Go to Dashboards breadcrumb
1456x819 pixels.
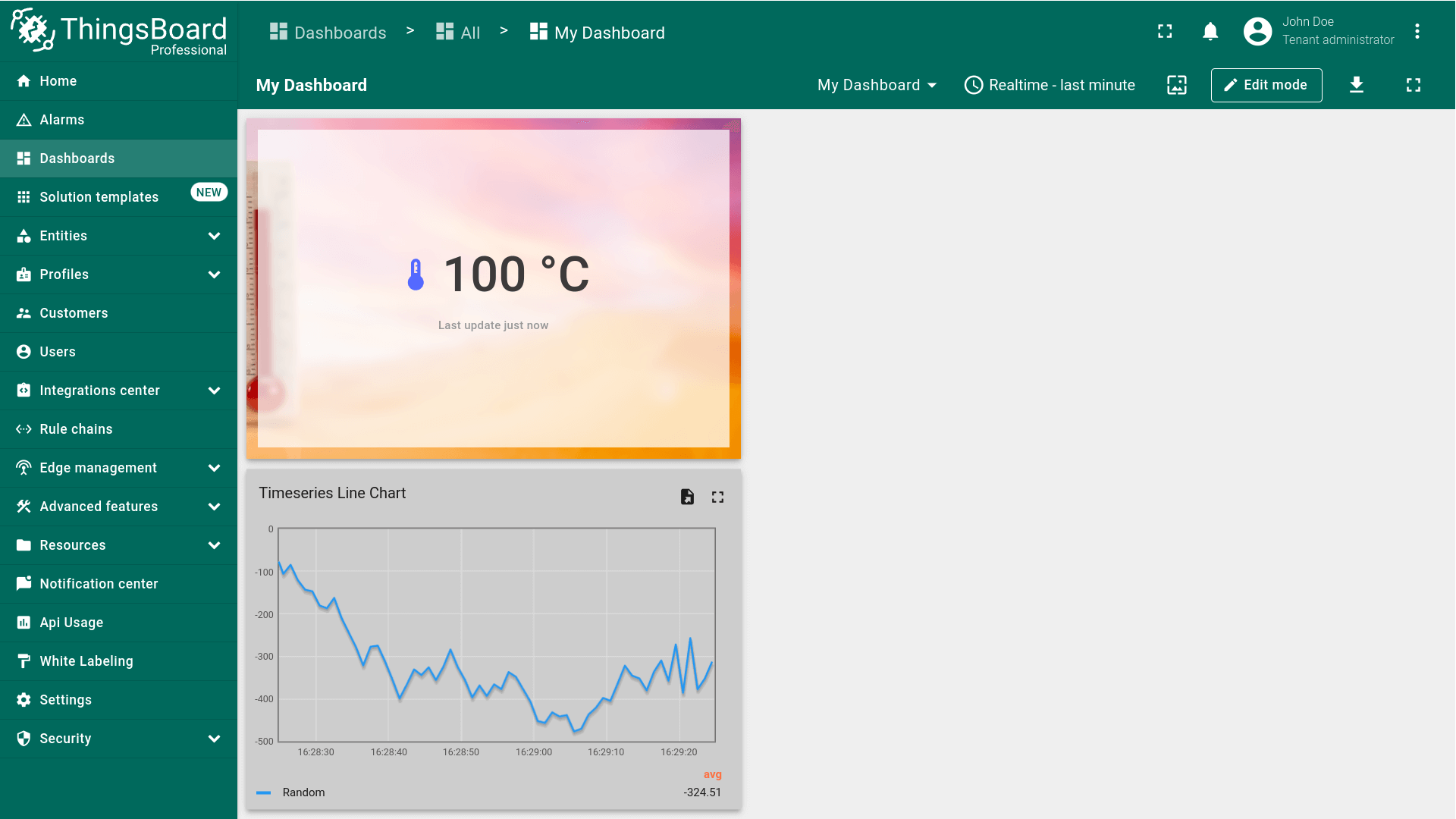[x=328, y=32]
